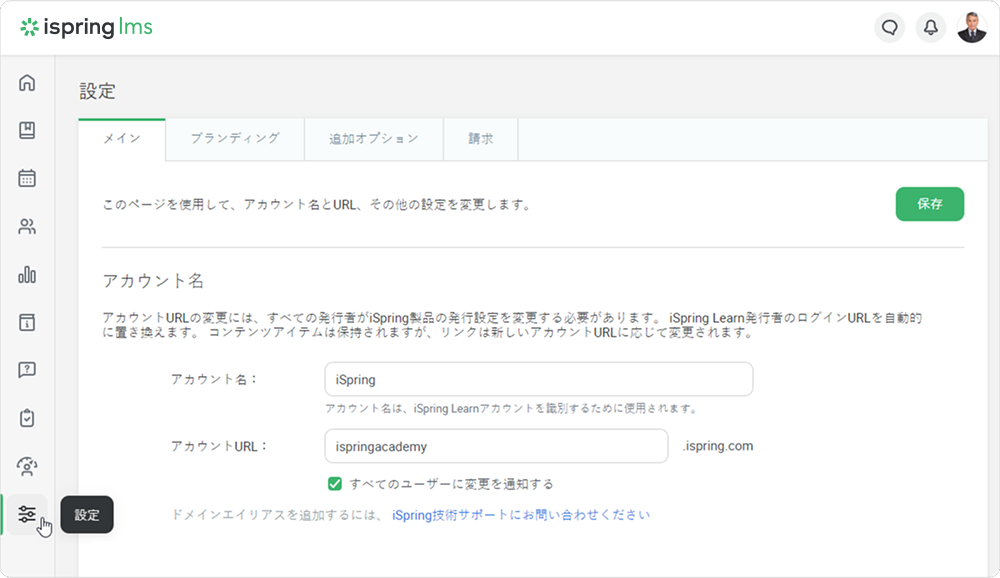Open the chat messages icon in header
This screenshot has height=578, width=1000.
click(889, 27)
